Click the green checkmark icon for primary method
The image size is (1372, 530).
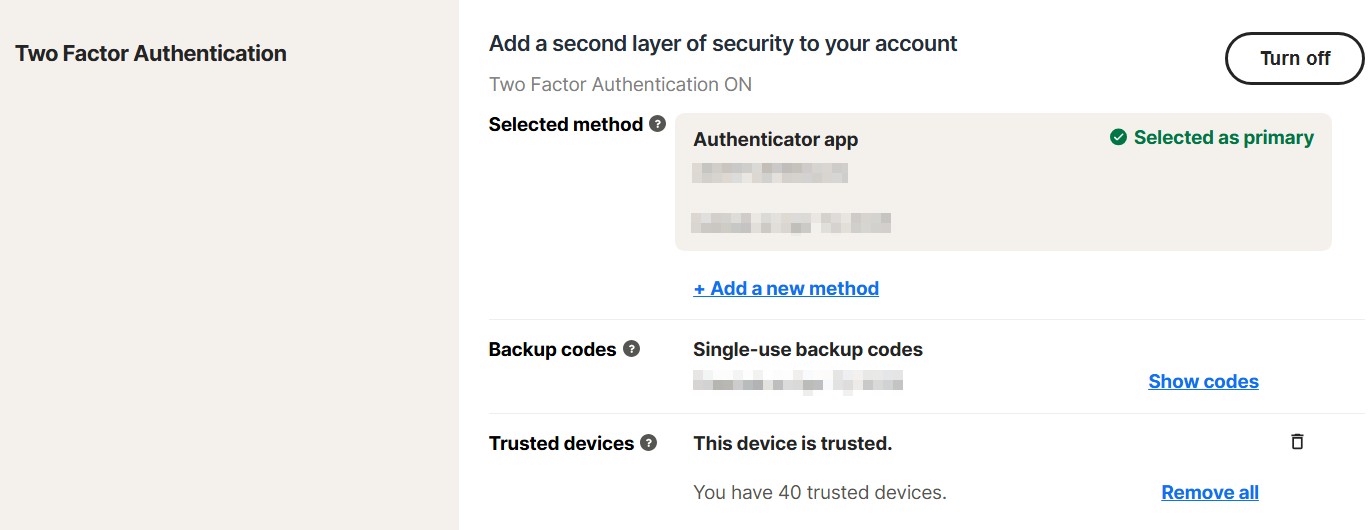1119,137
